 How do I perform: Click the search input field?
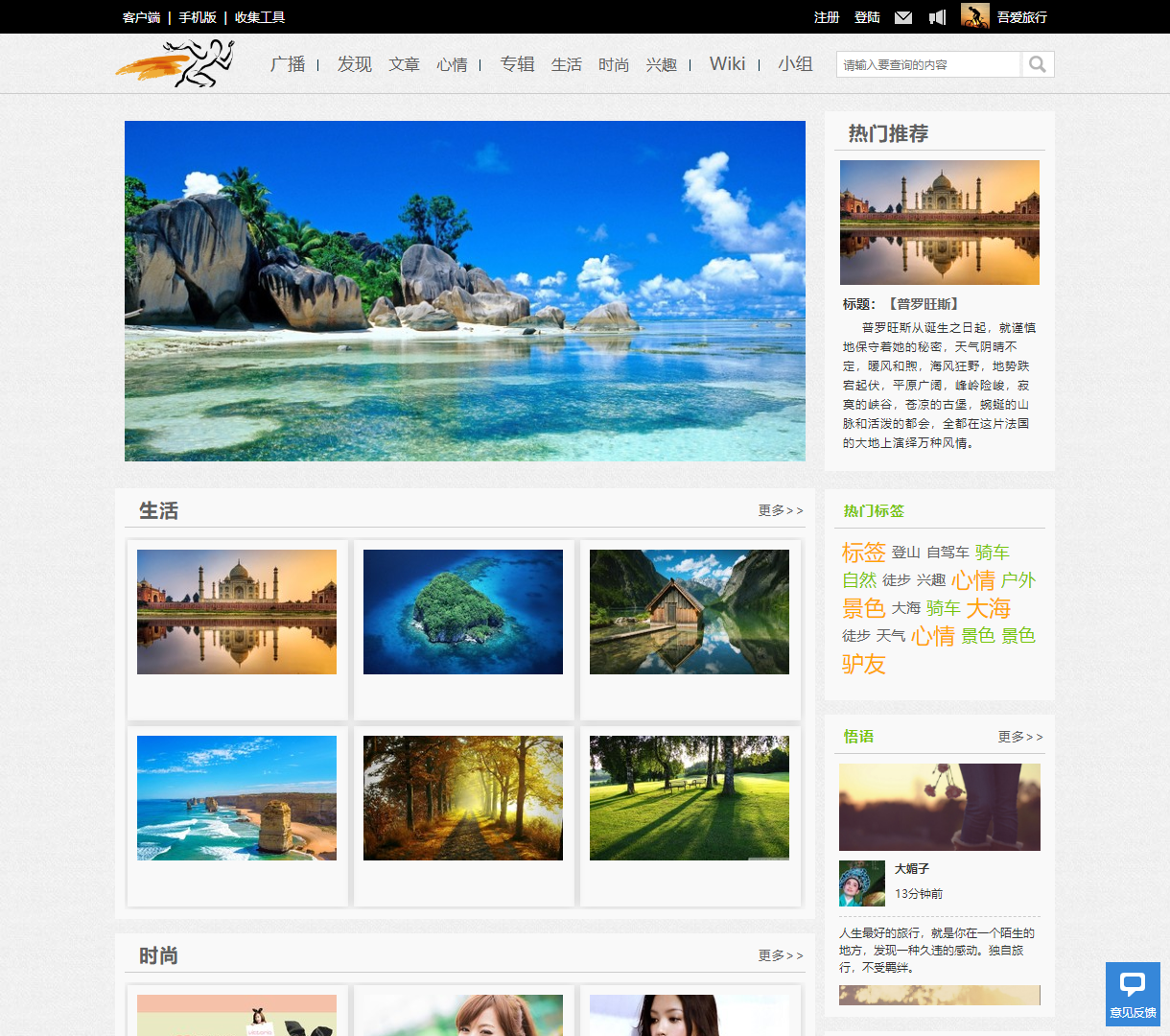[927, 63]
